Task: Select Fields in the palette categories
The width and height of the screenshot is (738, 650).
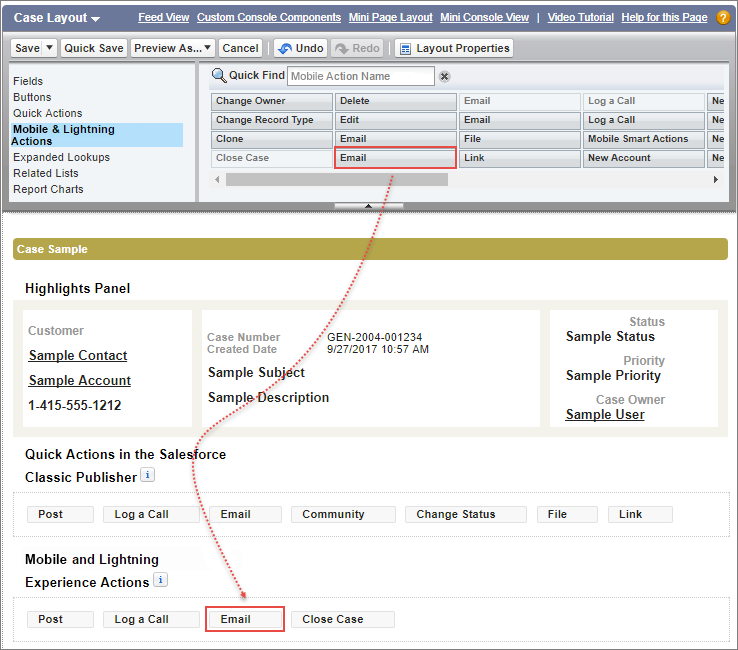Action: point(28,81)
